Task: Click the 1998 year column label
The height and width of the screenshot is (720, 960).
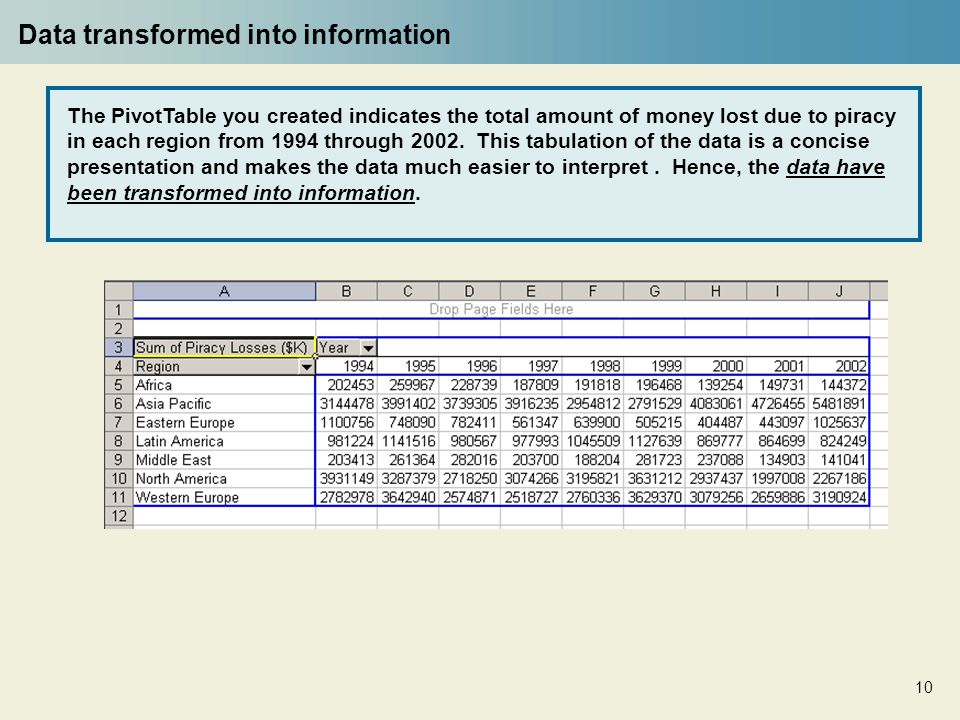Action: coord(593,367)
